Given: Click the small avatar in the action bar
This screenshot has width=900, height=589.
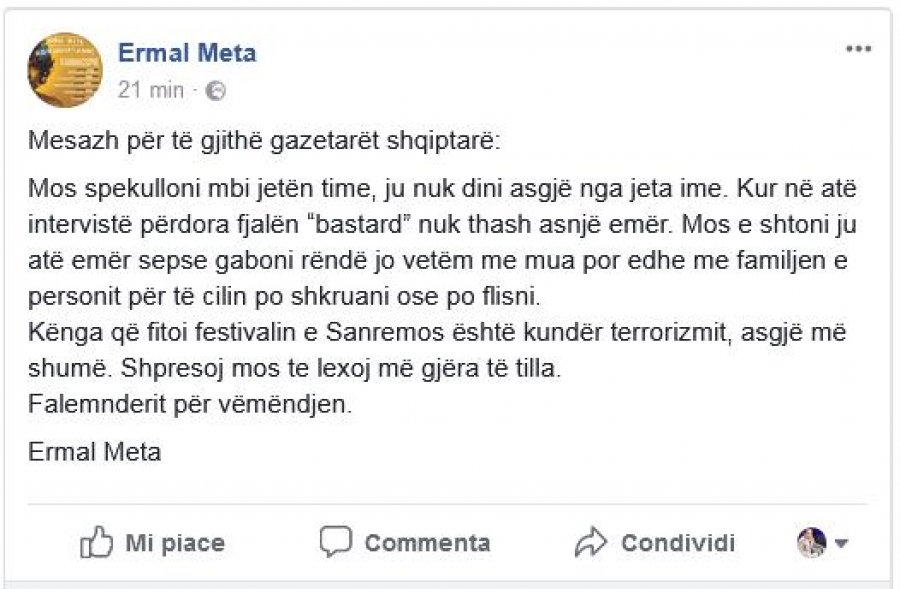Looking at the screenshot, I should 811,543.
